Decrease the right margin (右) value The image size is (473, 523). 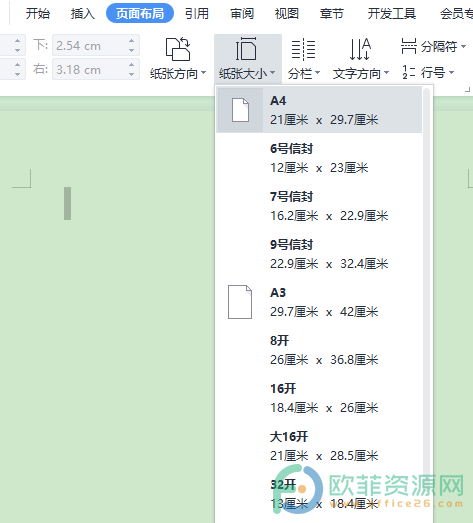[131, 74]
